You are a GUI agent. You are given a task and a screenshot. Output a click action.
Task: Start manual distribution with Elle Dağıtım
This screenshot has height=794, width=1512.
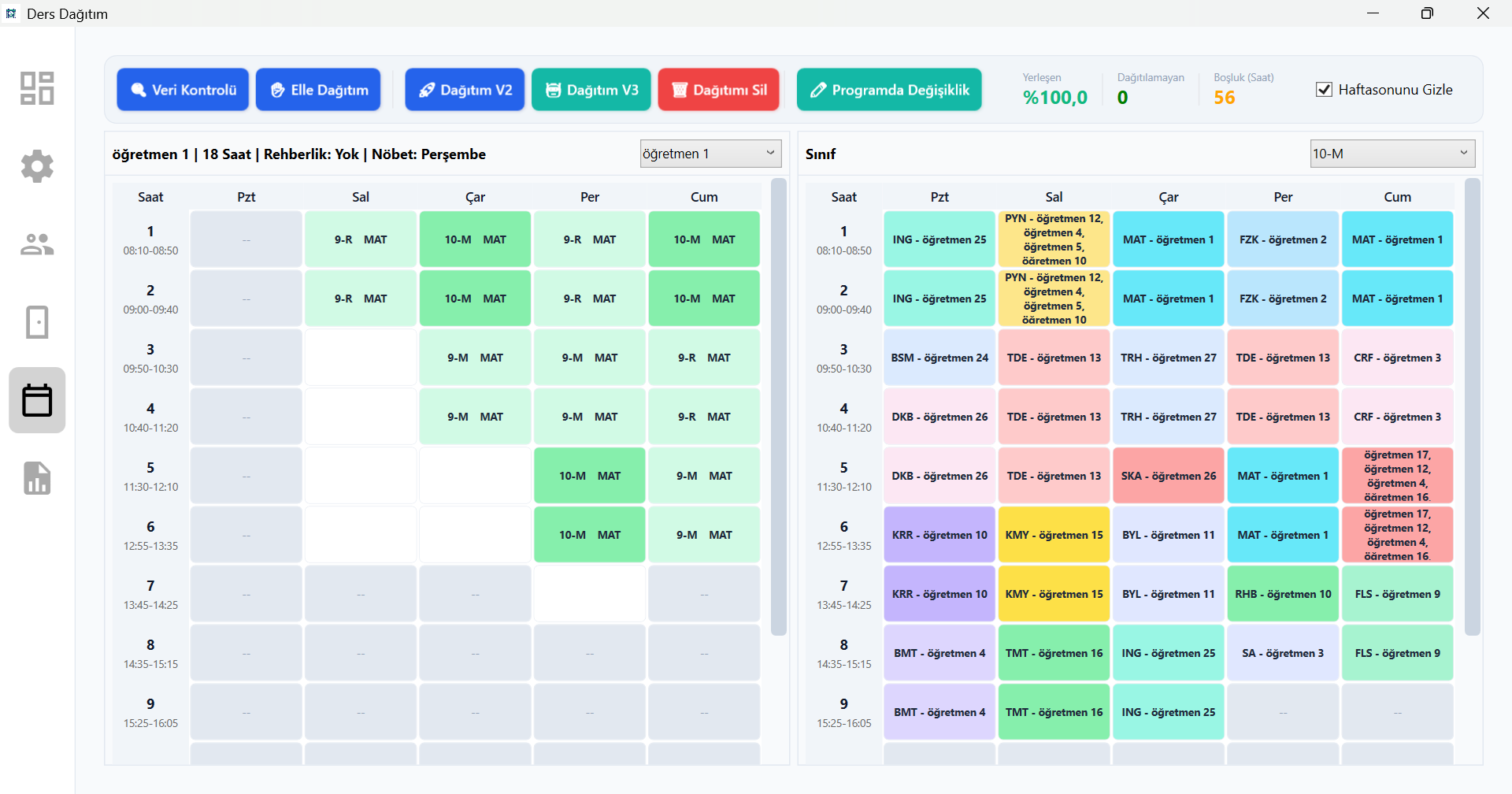coord(318,90)
